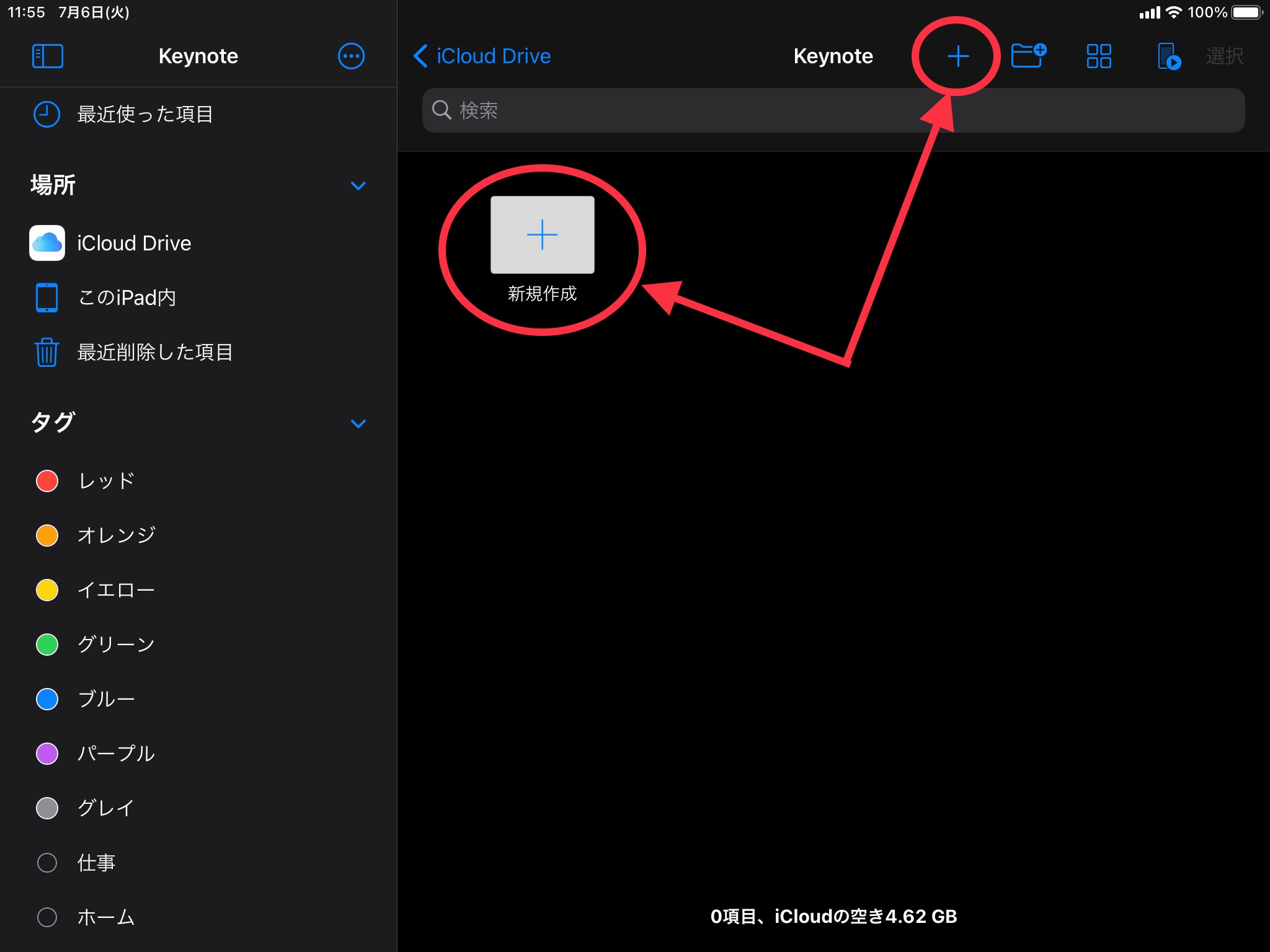This screenshot has height=952, width=1270.
Task: Create new folder with folder-plus icon
Action: [x=1029, y=56]
